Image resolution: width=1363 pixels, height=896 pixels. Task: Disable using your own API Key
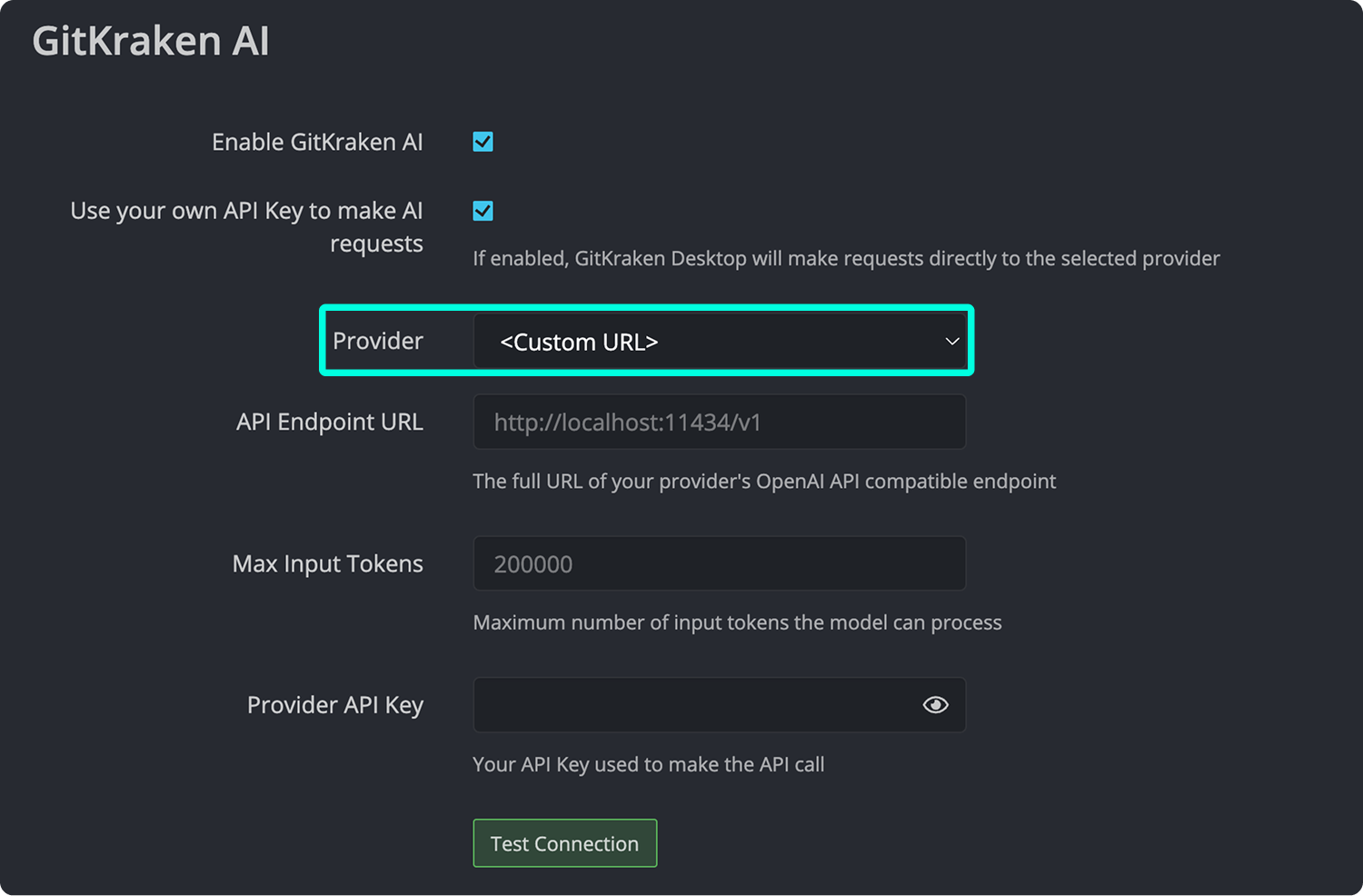[x=483, y=210]
